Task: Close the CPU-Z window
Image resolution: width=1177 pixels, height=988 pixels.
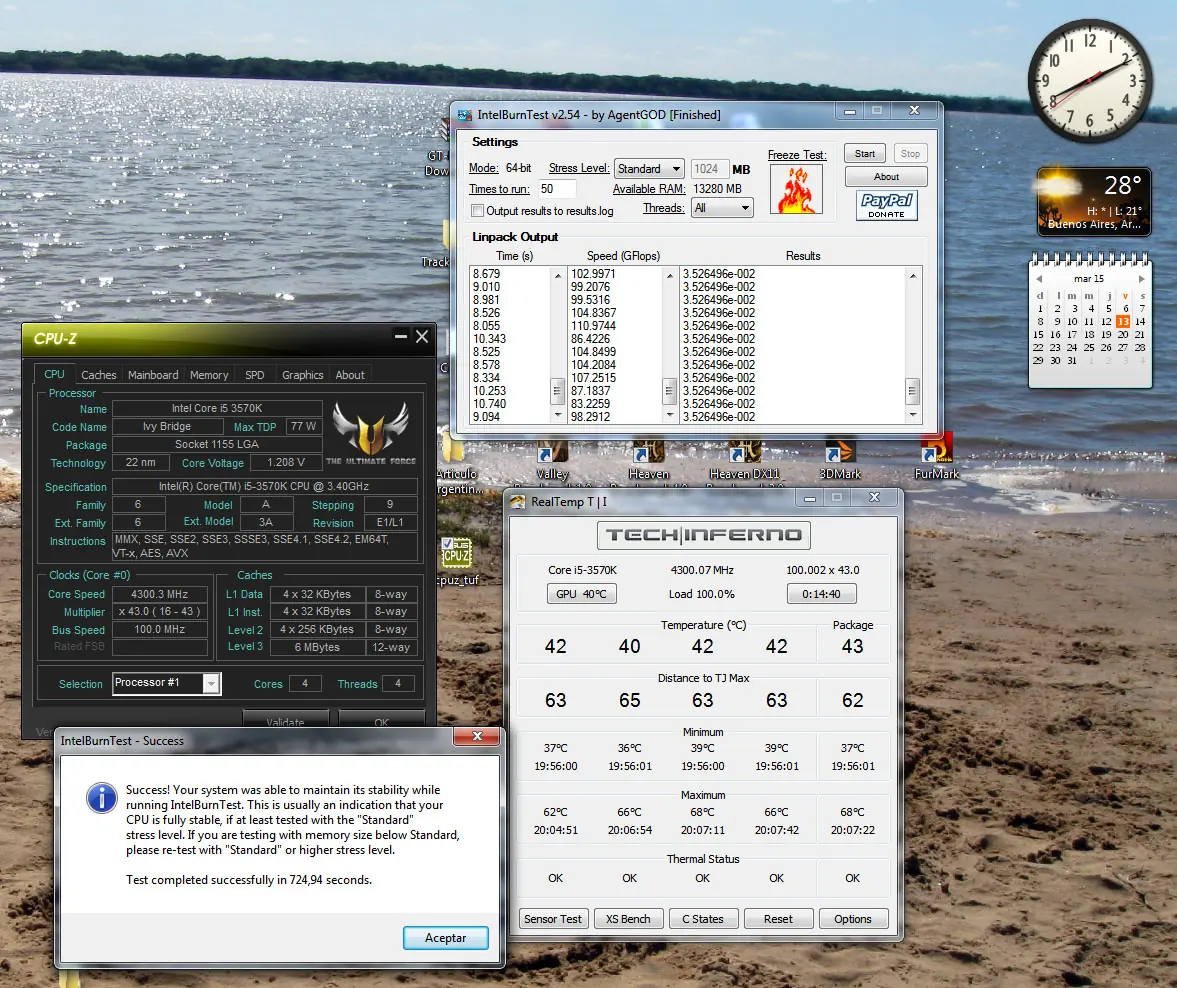Action: pos(423,336)
